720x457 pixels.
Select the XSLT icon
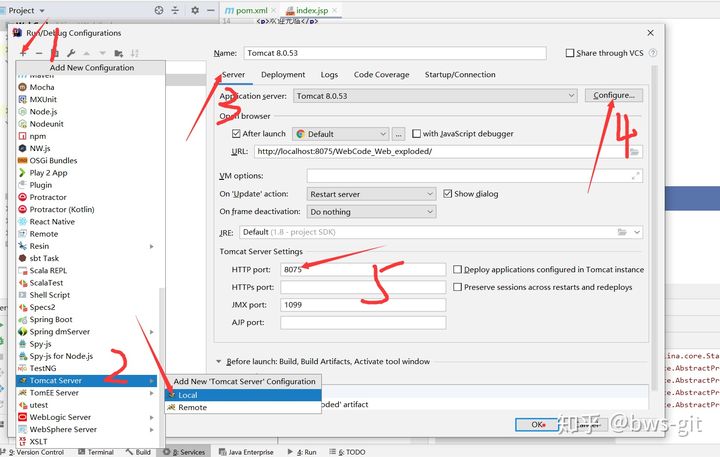tap(22, 441)
